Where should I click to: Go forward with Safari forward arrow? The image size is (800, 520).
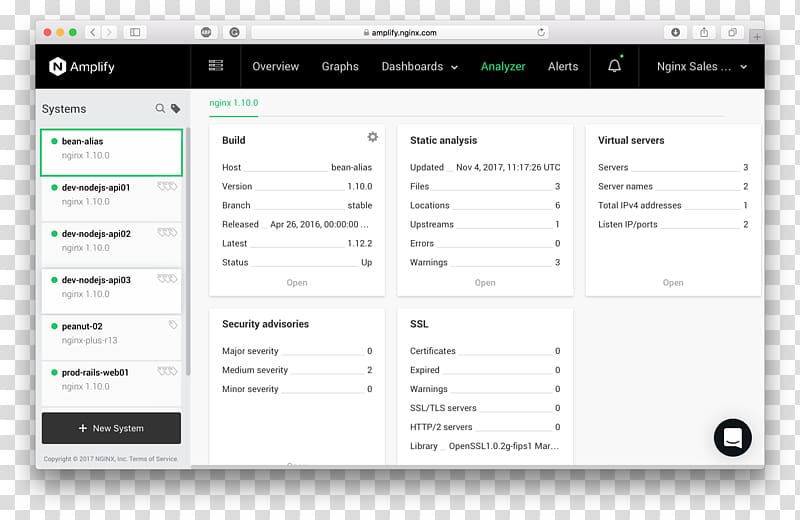109,32
